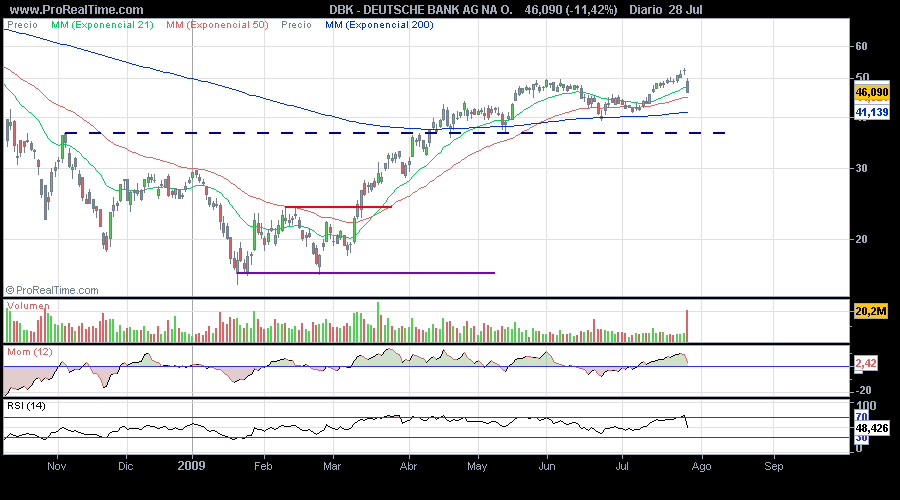The image size is (900, 500).
Task: Click the Abr label on time axis
Action: tap(408, 466)
